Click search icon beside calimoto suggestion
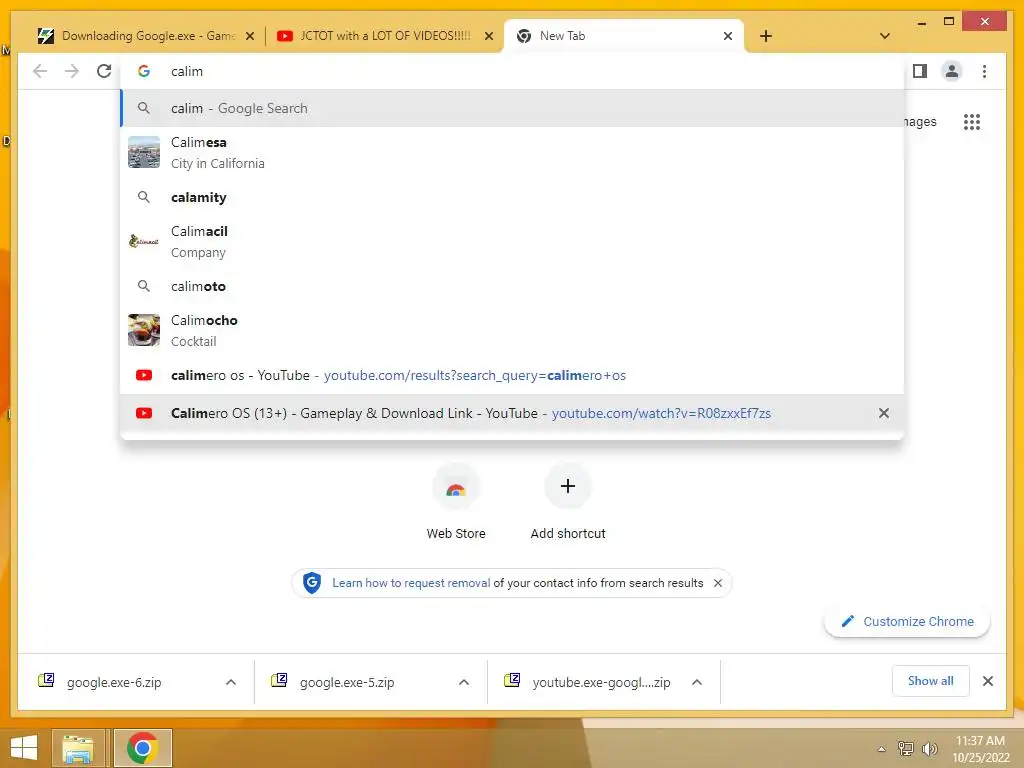Viewport: 1024px width, 768px height. coord(144,286)
